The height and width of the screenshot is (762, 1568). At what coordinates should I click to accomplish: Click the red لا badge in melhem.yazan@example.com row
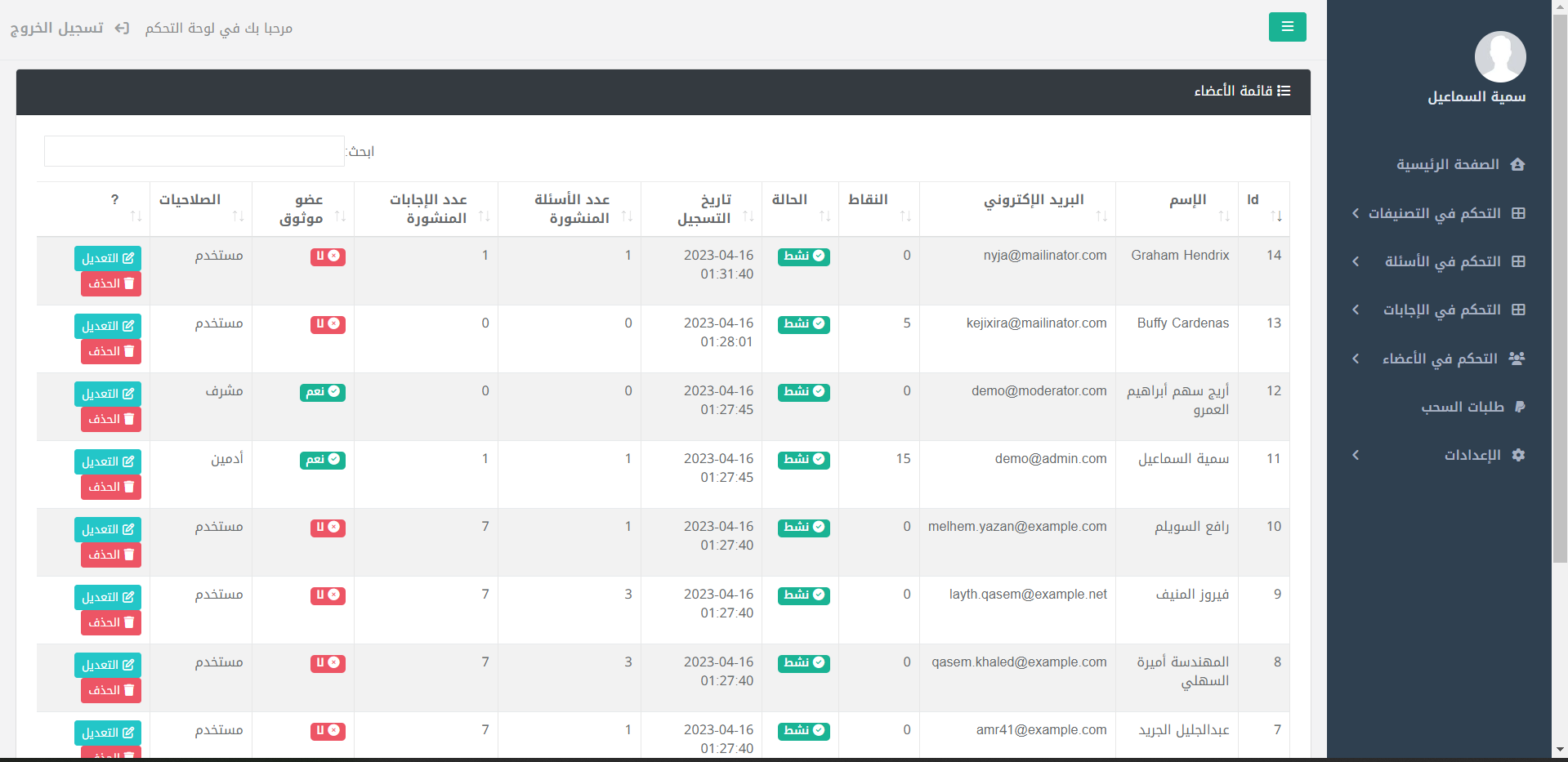328,528
